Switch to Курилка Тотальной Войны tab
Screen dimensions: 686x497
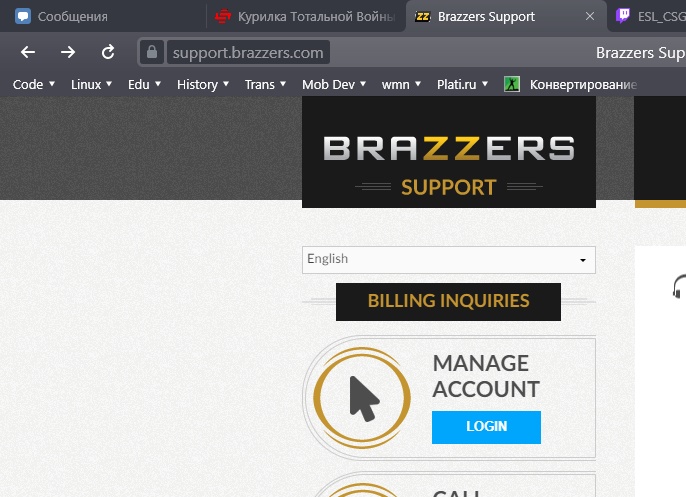(305, 17)
